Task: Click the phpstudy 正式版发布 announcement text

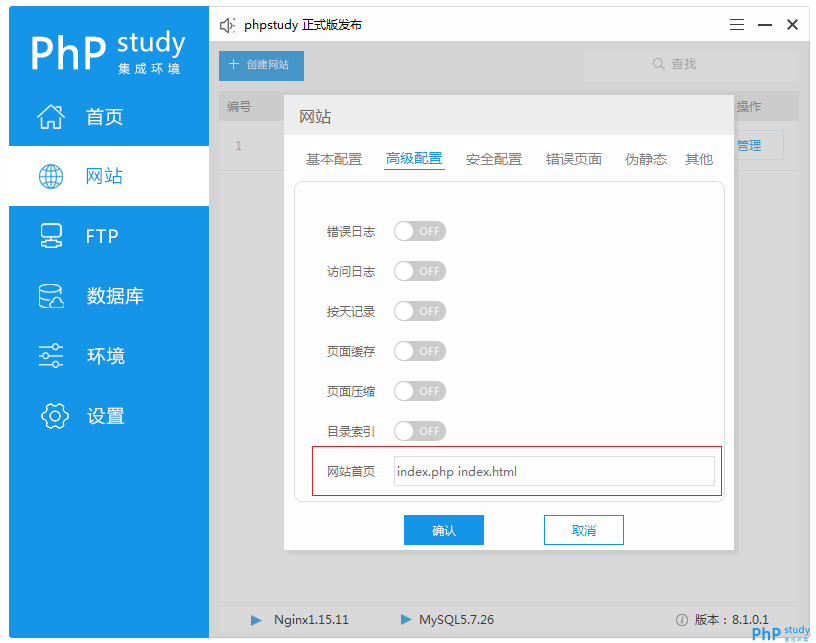Action: [302, 25]
